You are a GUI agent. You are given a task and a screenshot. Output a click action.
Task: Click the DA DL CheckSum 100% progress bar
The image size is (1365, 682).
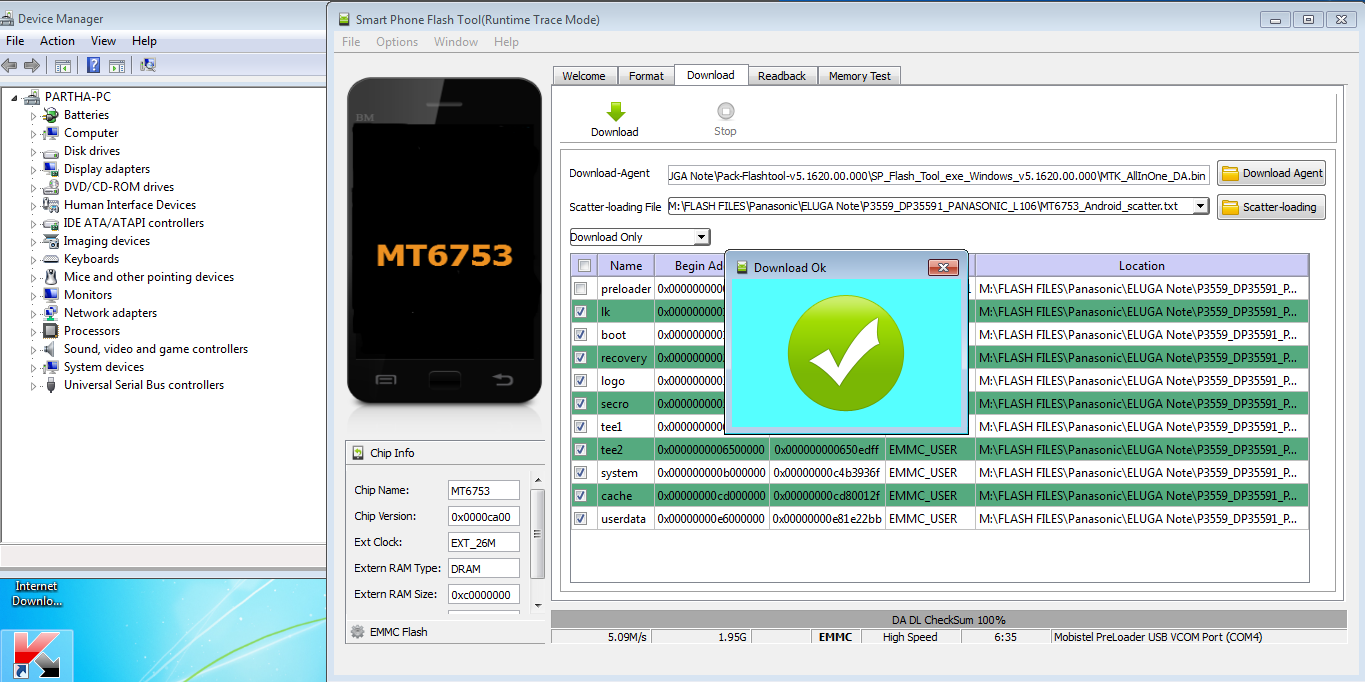click(x=949, y=620)
